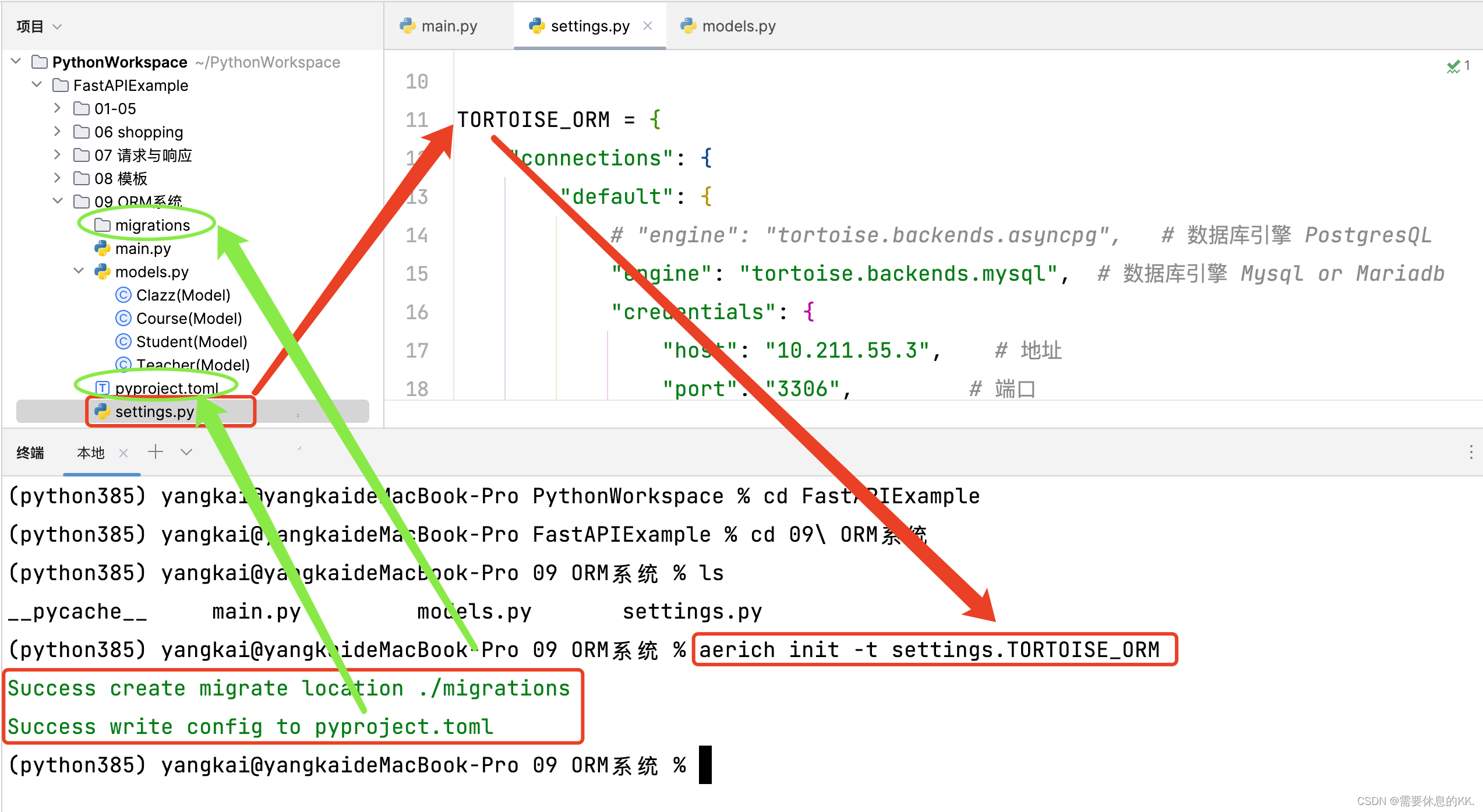
Task: Collapse the FastAPIExample folder
Action: pyautogui.click(x=37, y=84)
